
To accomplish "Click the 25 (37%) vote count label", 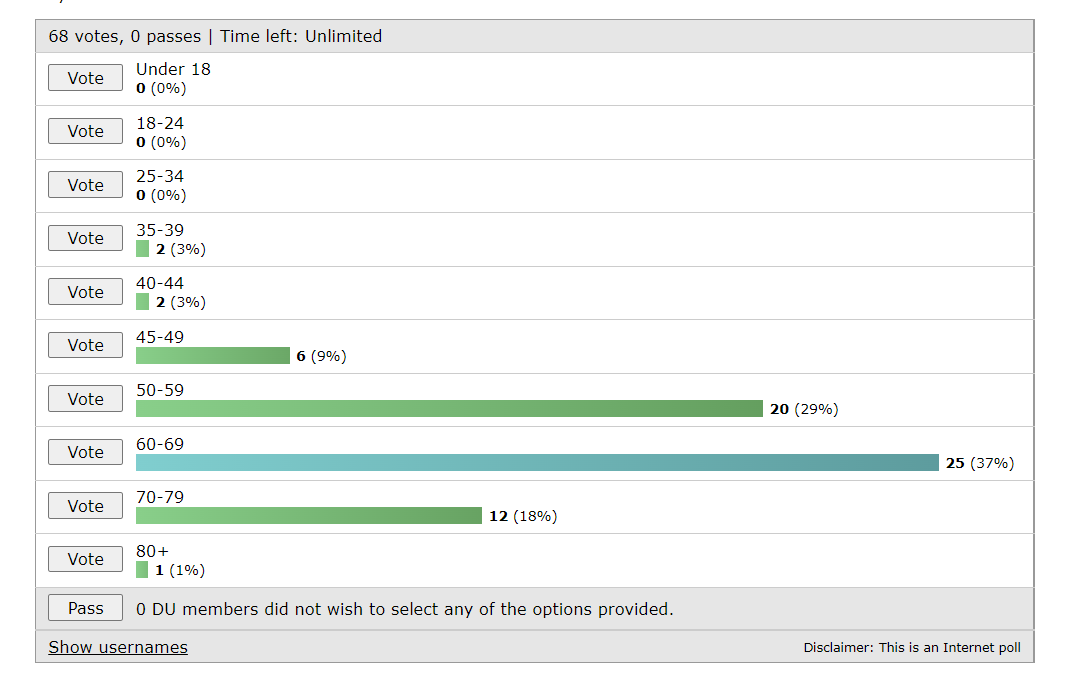I will [980, 463].
